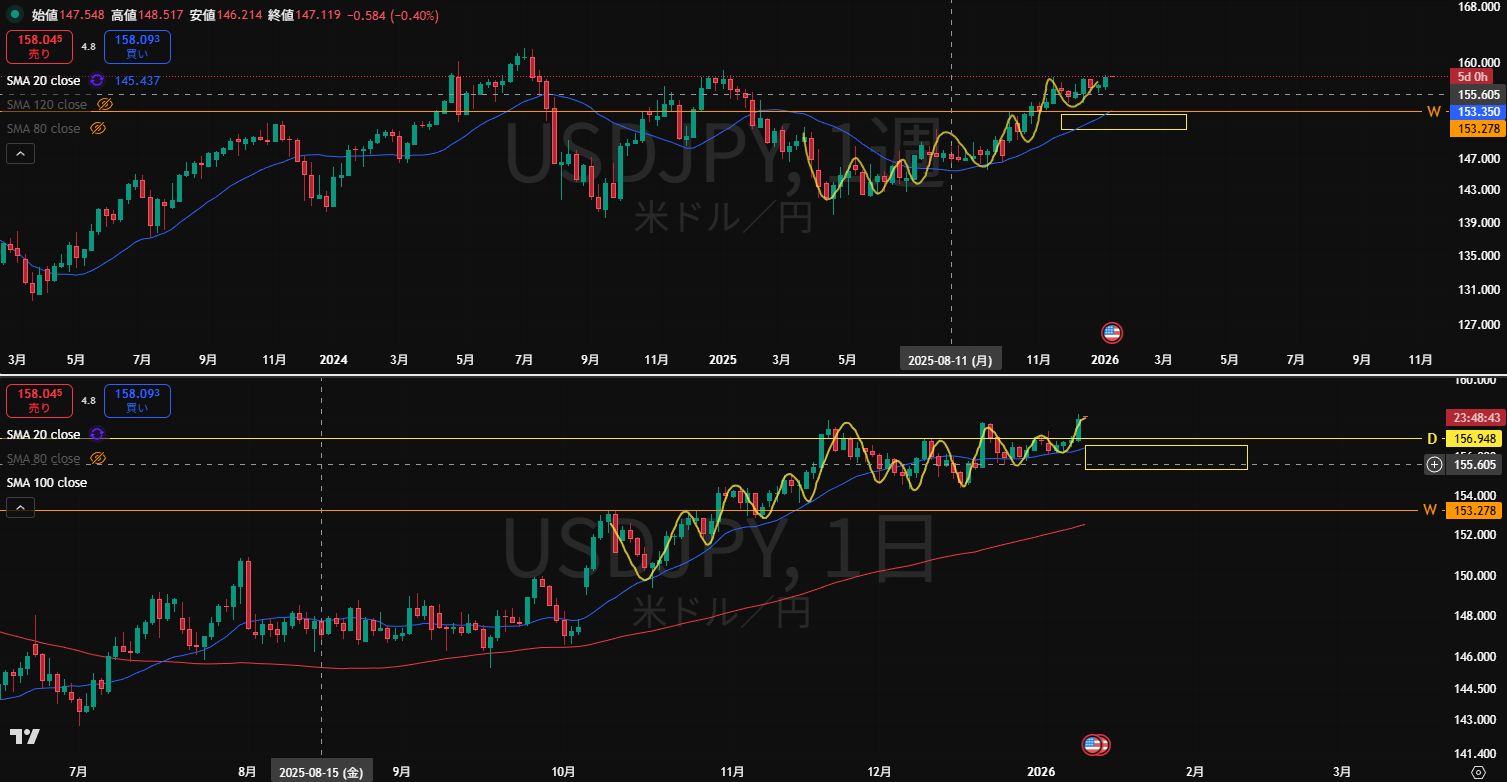Unhide the SMA 80 indicator on daily chart
The height and width of the screenshot is (782, 1507).
(98, 458)
